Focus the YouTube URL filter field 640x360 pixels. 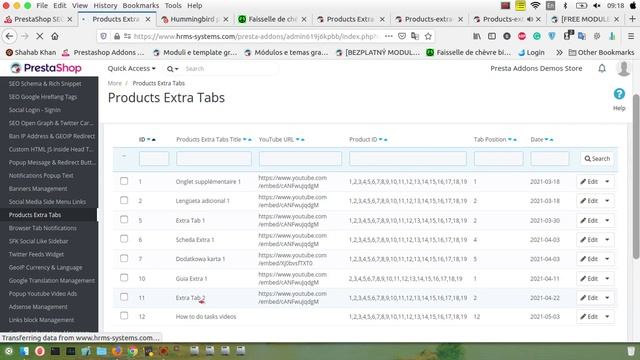[x=300, y=158]
